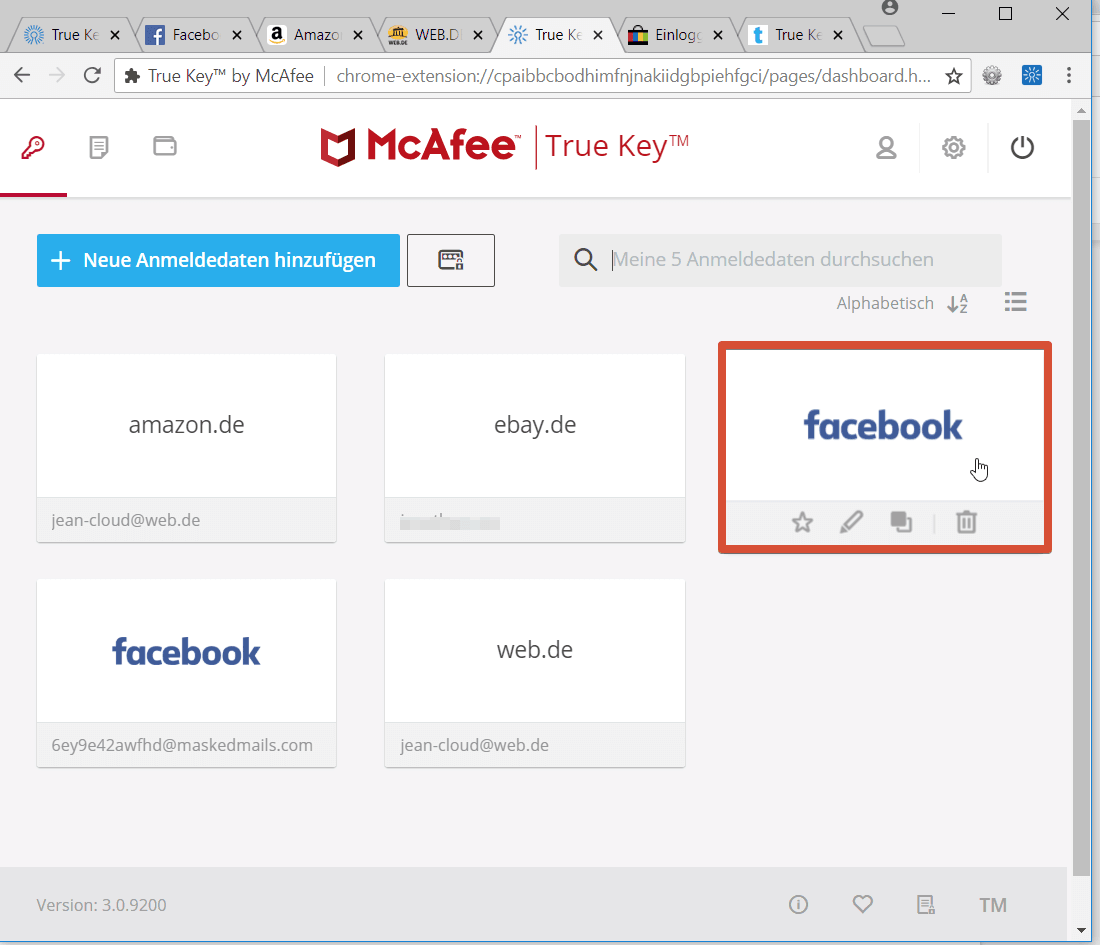Click the TM link in footer
The image size is (1100, 945).
tap(993, 906)
